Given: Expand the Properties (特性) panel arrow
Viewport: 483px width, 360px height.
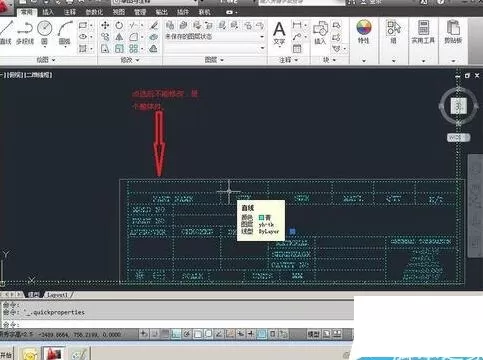Looking at the screenshot, I should point(364,61).
